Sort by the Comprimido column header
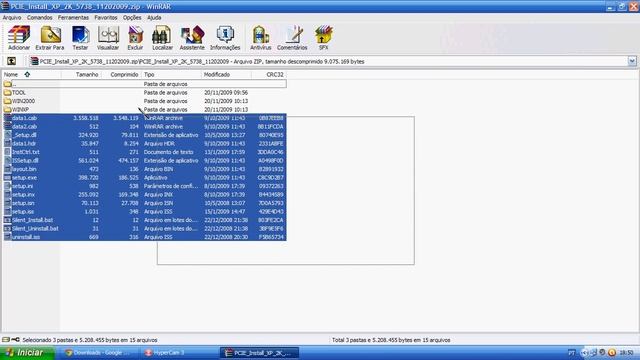The height and width of the screenshot is (360, 640). tap(121, 75)
